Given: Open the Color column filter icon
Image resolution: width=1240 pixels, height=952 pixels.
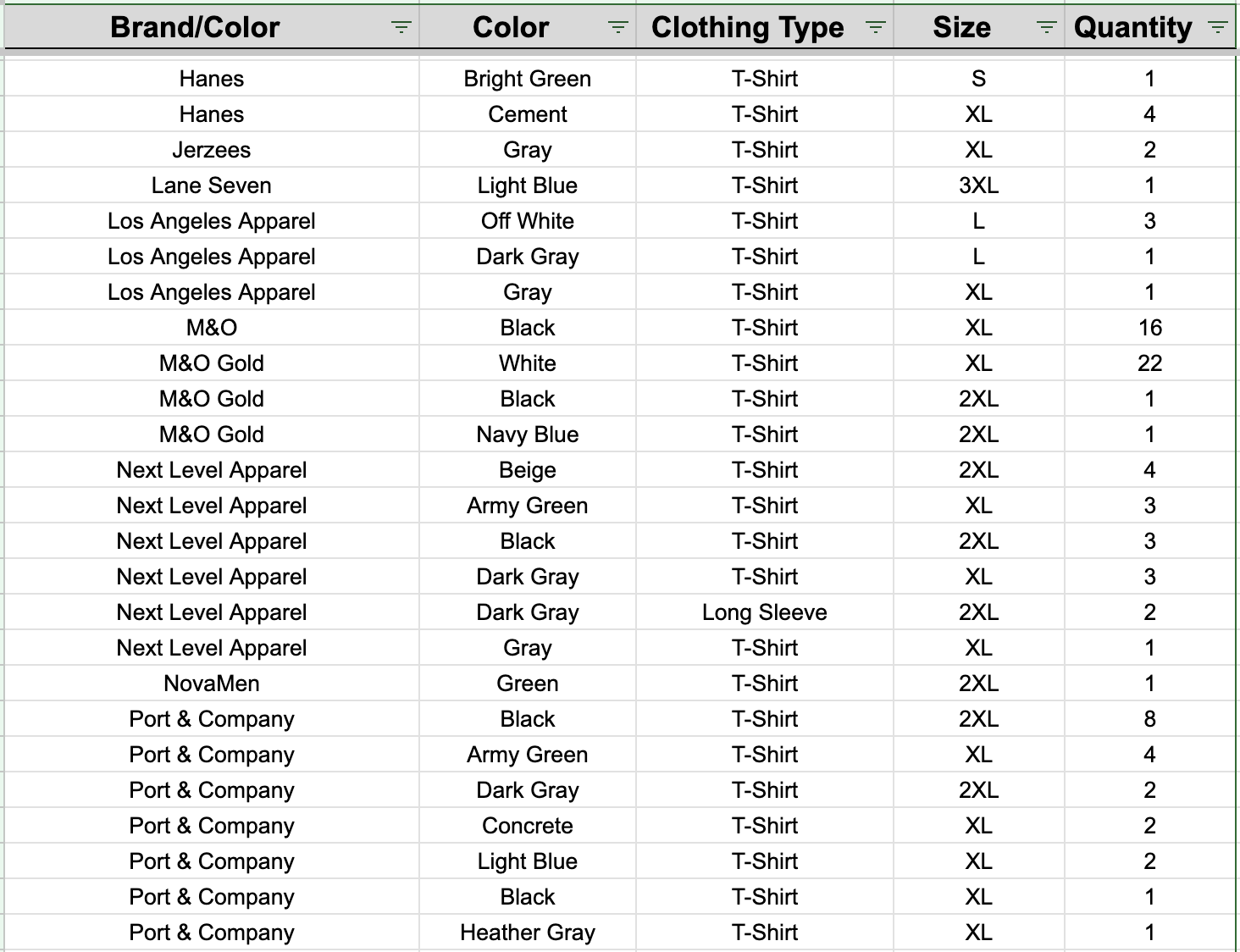Looking at the screenshot, I should 618,28.
